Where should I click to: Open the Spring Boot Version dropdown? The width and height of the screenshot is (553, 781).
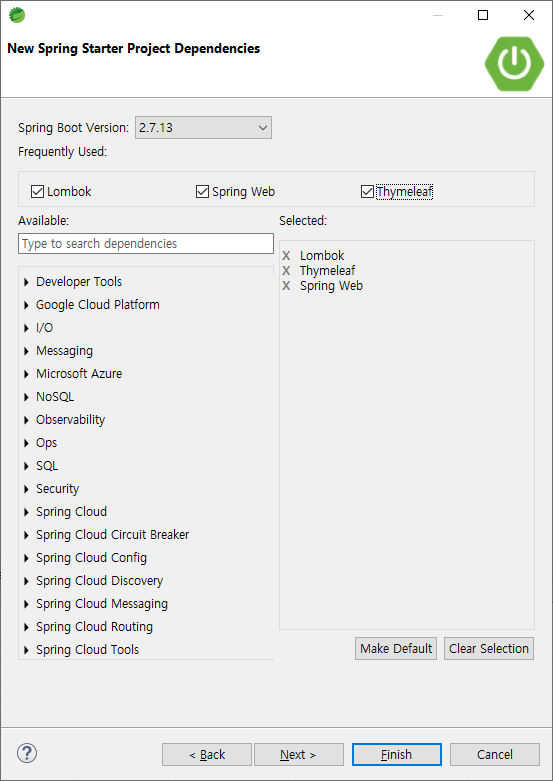(203, 128)
